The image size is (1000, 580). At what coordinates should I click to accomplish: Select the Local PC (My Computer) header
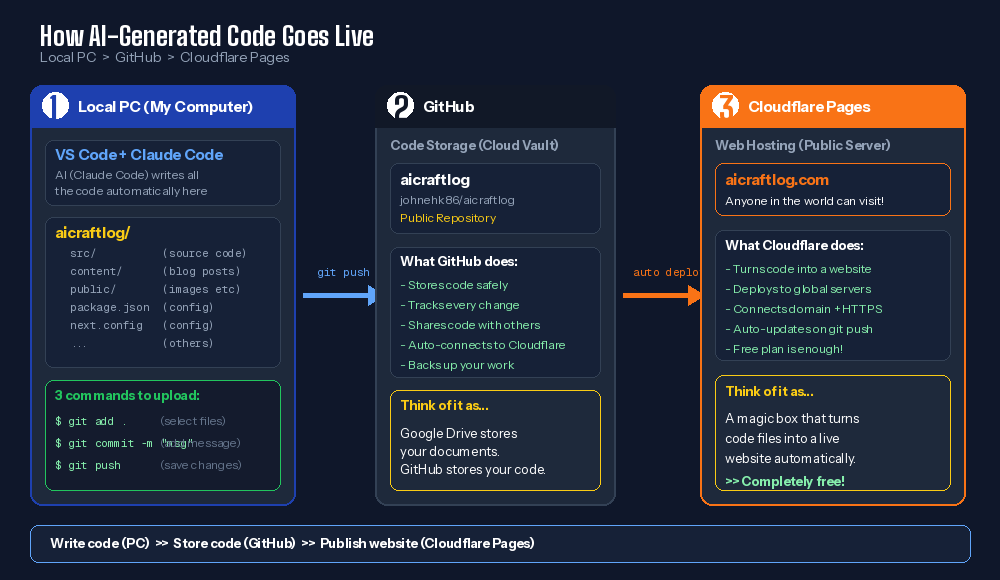165,107
